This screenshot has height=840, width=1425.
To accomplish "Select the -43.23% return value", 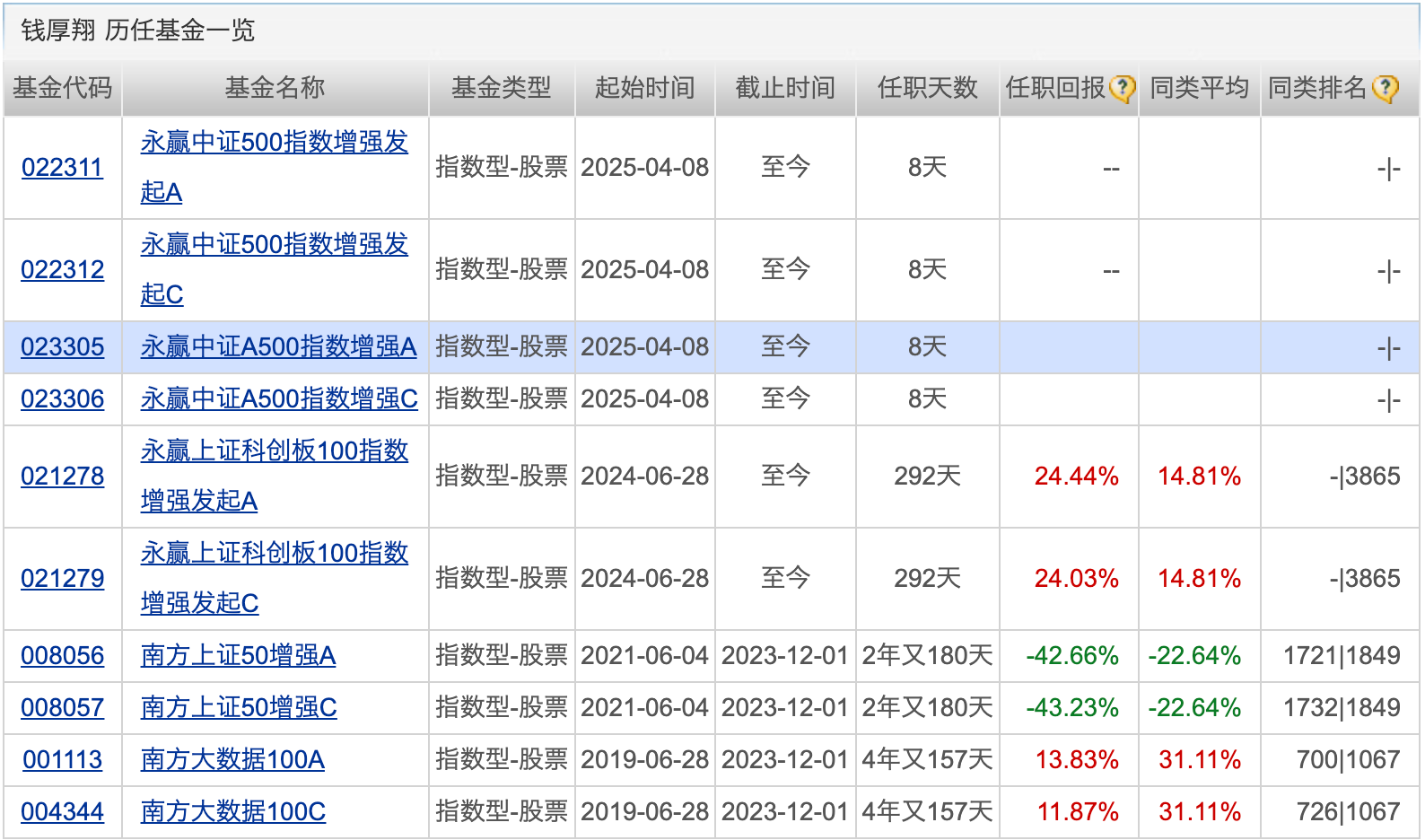I will click(x=1072, y=708).
